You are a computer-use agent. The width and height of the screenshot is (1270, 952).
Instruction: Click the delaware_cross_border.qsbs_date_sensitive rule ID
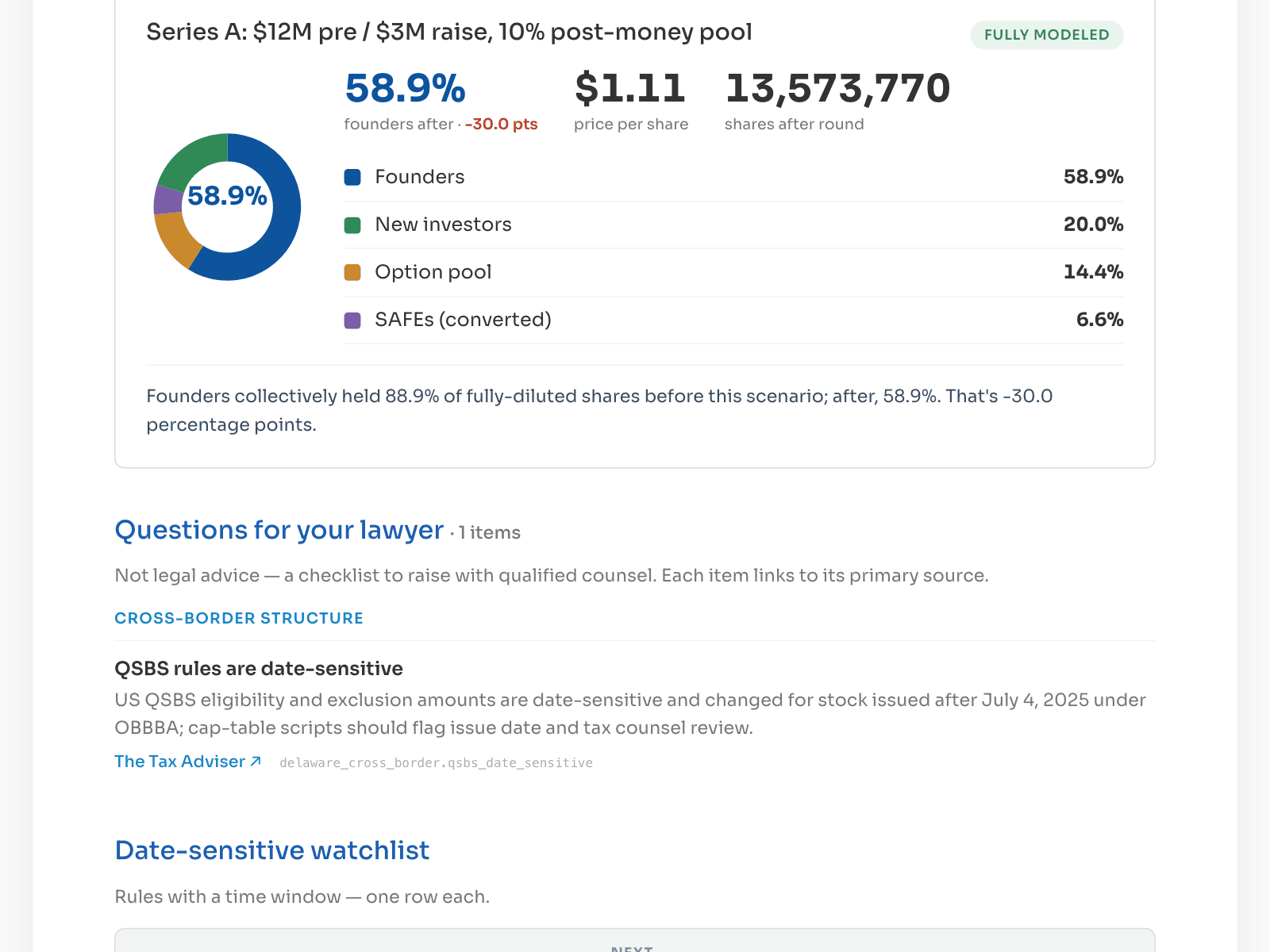436,763
